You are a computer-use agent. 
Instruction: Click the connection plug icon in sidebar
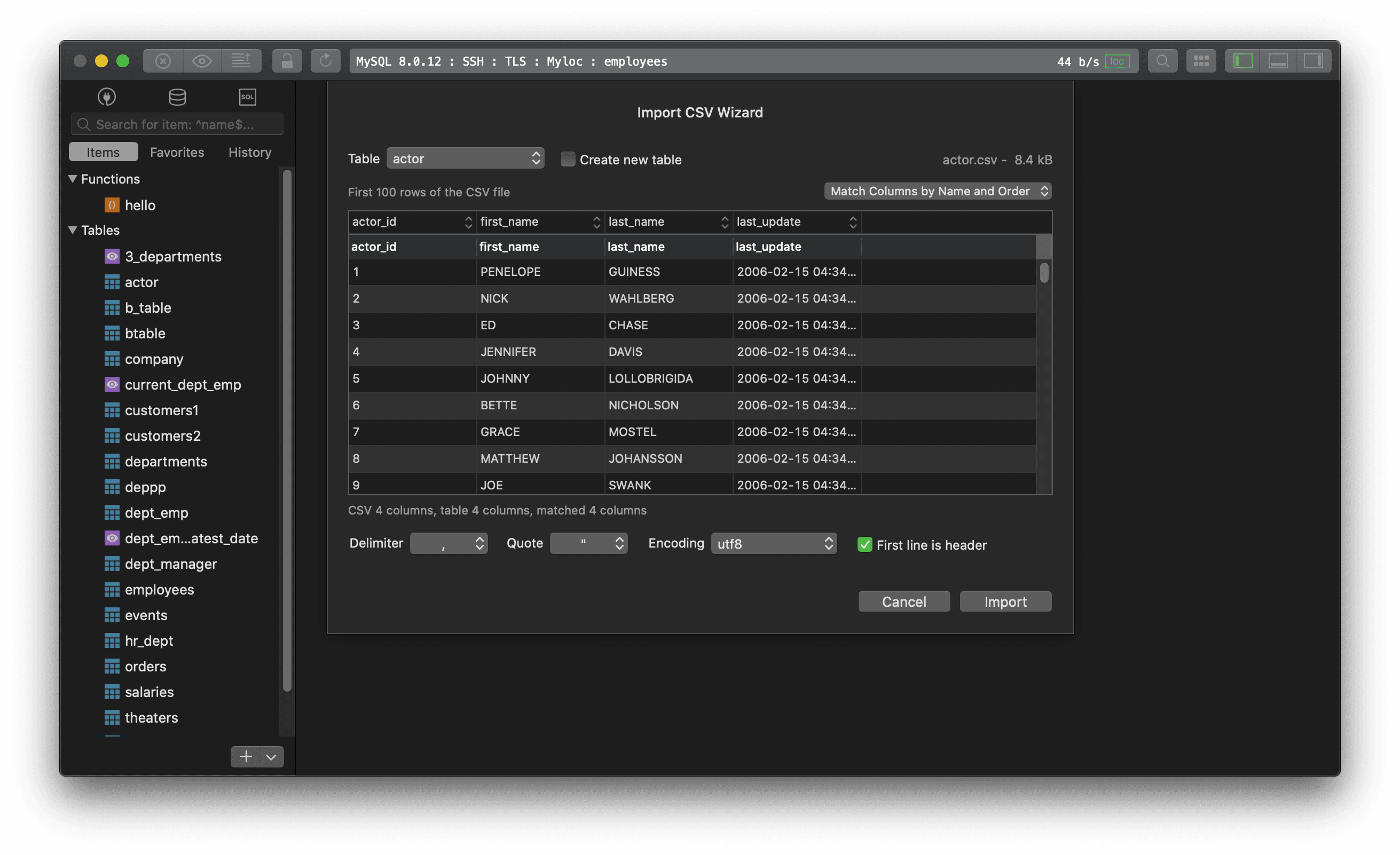pyautogui.click(x=107, y=97)
